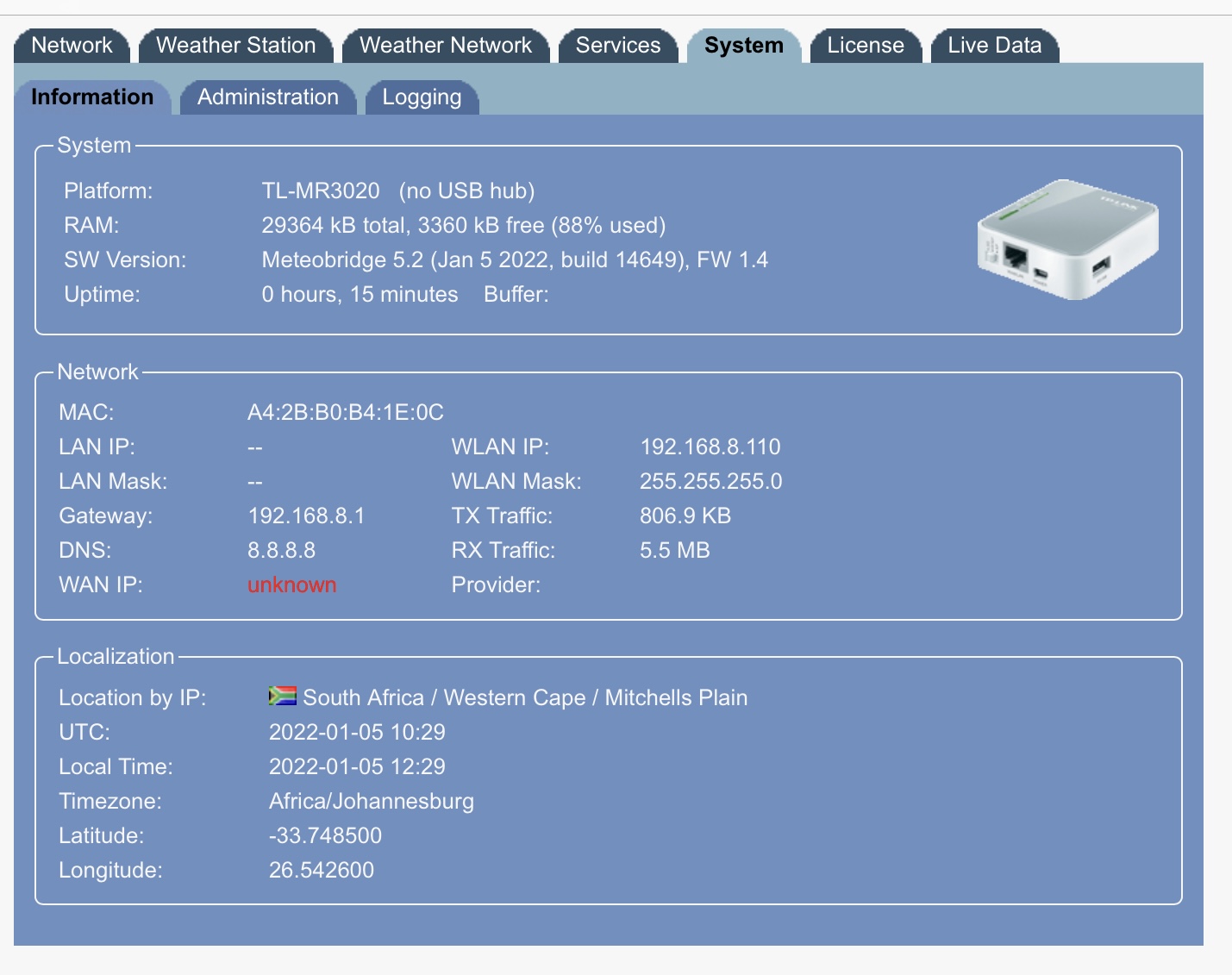
Task: Open the License tab
Action: (865, 46)
